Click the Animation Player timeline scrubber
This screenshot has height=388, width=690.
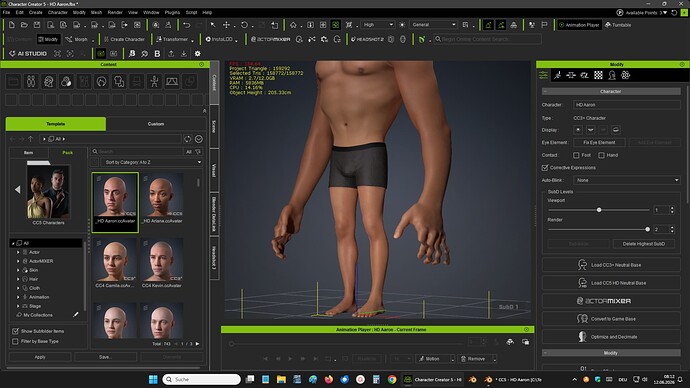[231, 344]
